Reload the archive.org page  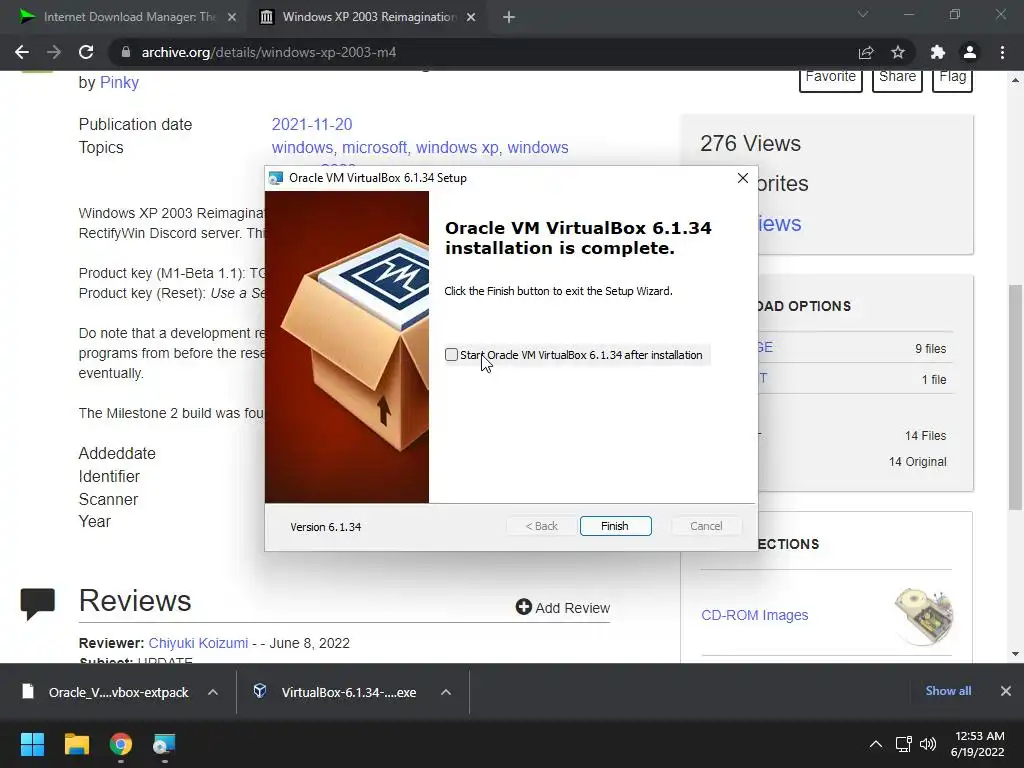click(86, 52)
